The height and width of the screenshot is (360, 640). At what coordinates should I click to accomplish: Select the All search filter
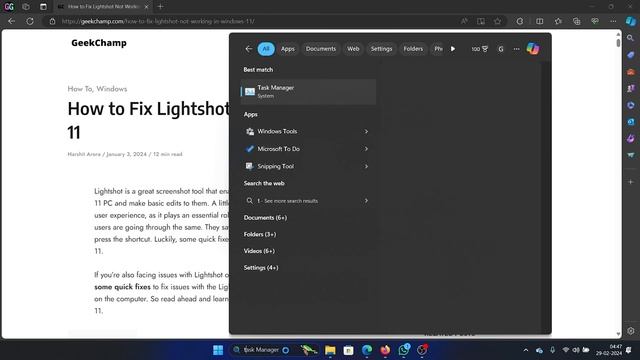point(266,49)
